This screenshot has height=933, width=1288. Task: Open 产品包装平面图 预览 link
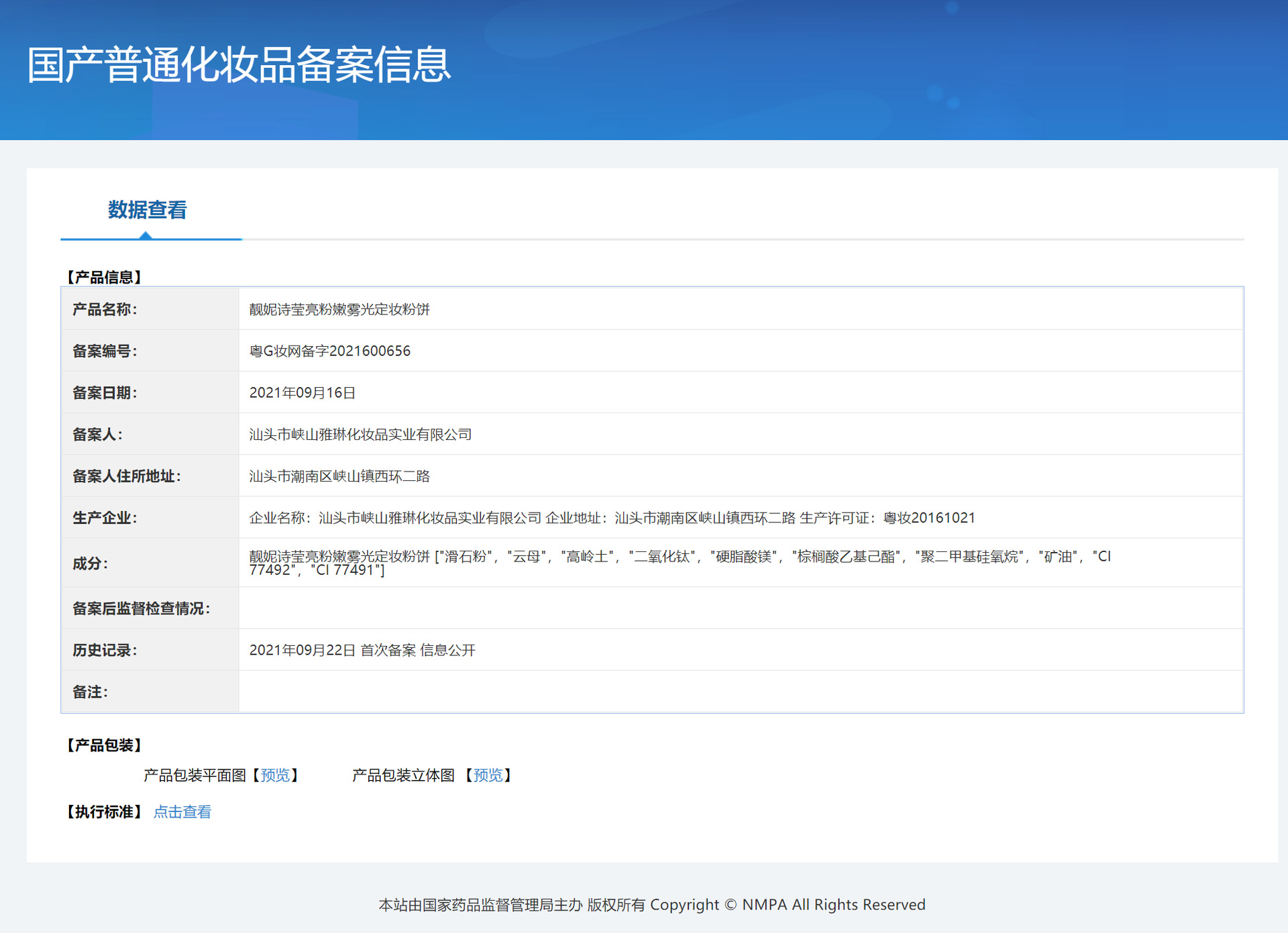point(275,775)
